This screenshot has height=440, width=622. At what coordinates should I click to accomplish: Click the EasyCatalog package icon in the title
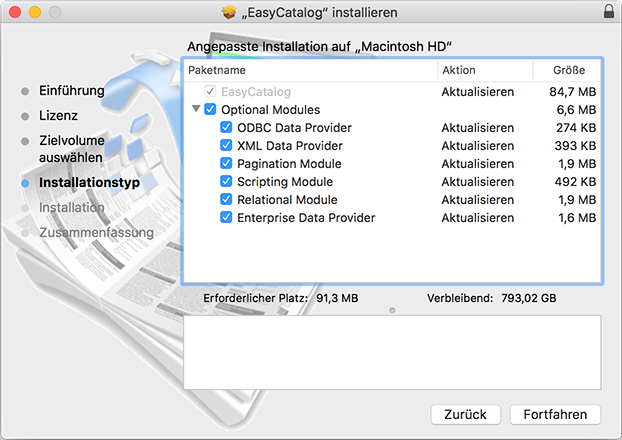point(229,12)
